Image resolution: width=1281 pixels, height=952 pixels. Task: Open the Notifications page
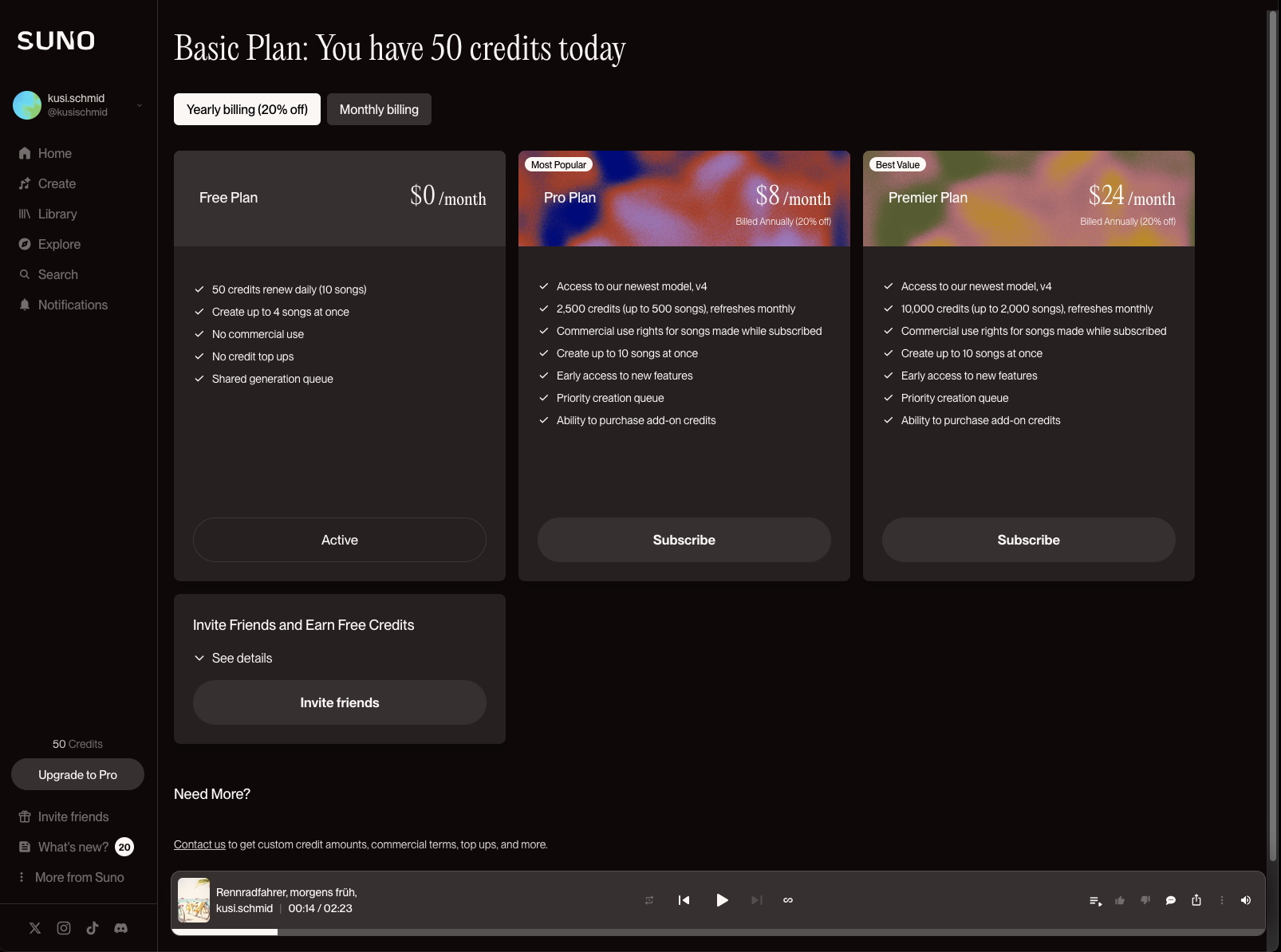(x=63, y=305)
